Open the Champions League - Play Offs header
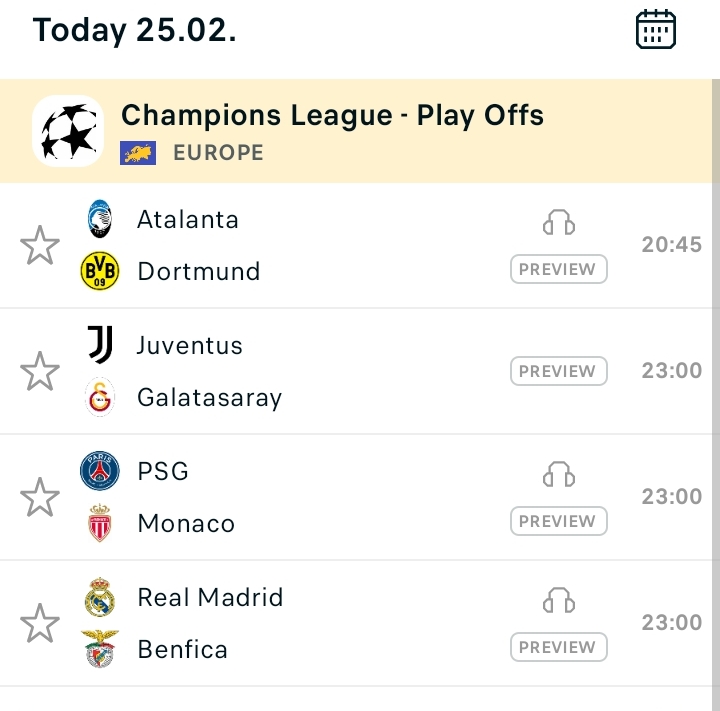This screenshot has width=720, height=711. [x=332, y=116]
